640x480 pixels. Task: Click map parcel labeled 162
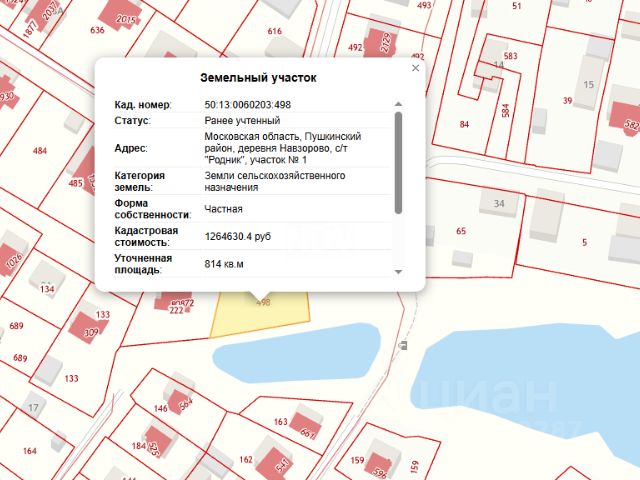coord(246,460)
